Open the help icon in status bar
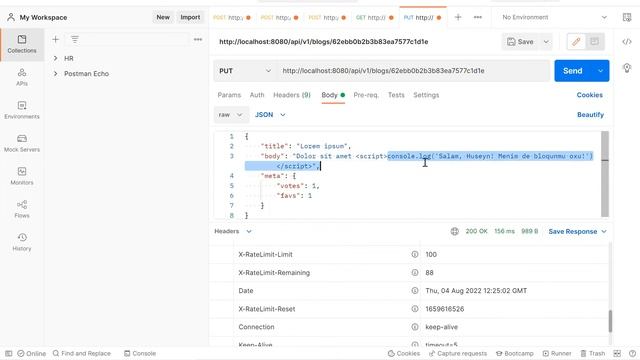This screenshot has width=640, height=360. pos(632,353)
